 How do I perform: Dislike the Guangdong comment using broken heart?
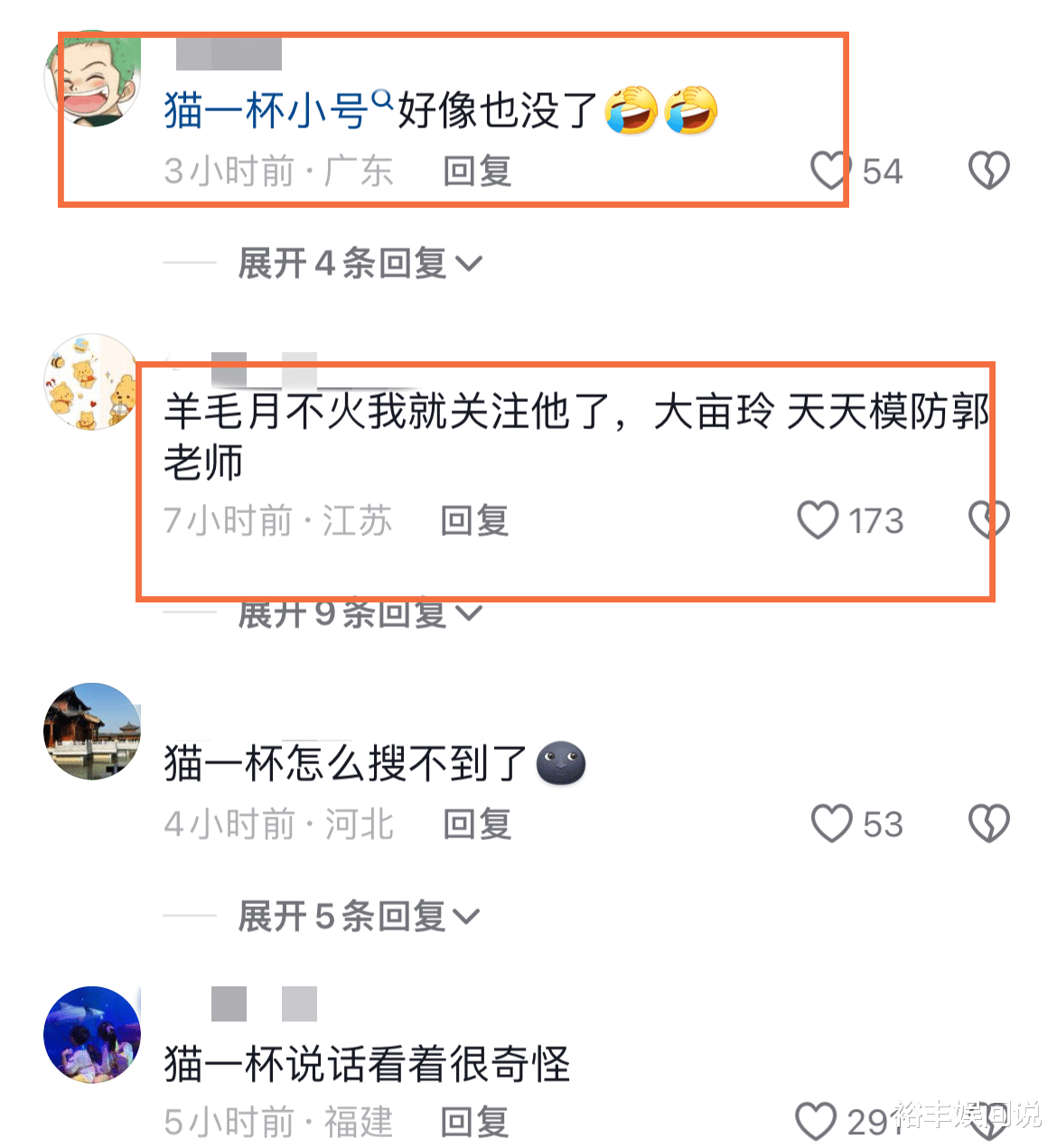(988, 170)
